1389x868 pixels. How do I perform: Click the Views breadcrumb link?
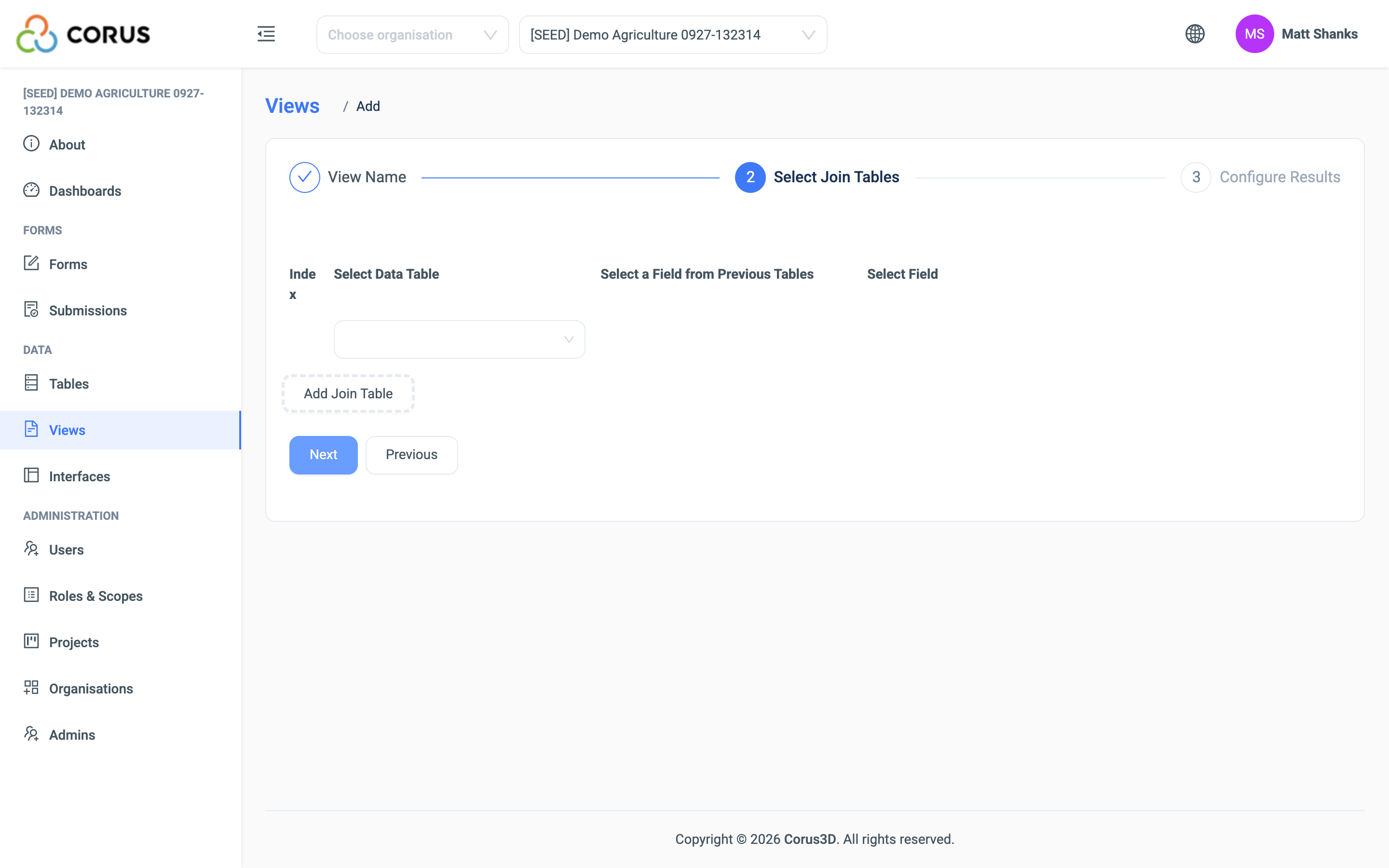tap(292, 106)
